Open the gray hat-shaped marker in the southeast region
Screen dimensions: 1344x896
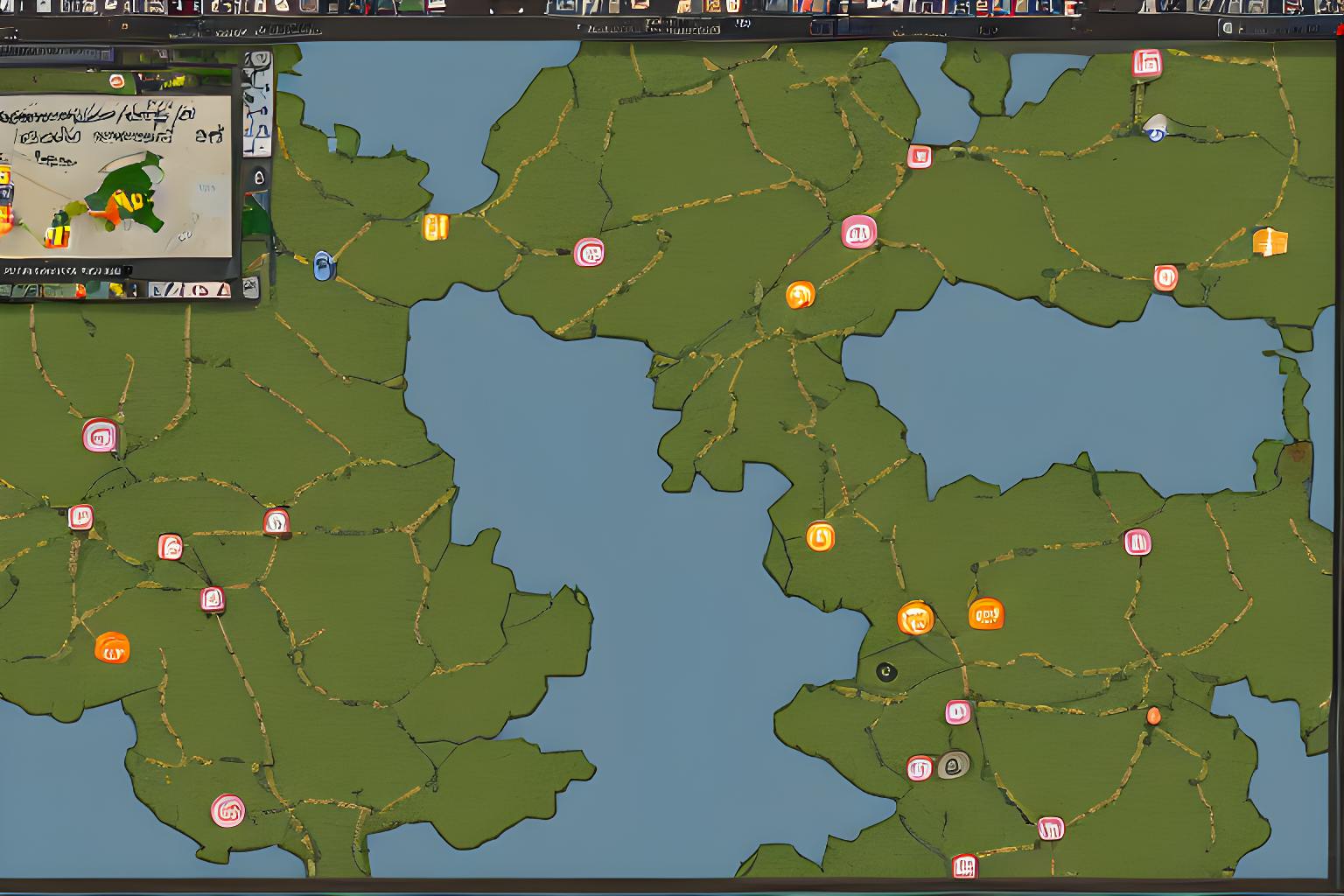(955, 765)
